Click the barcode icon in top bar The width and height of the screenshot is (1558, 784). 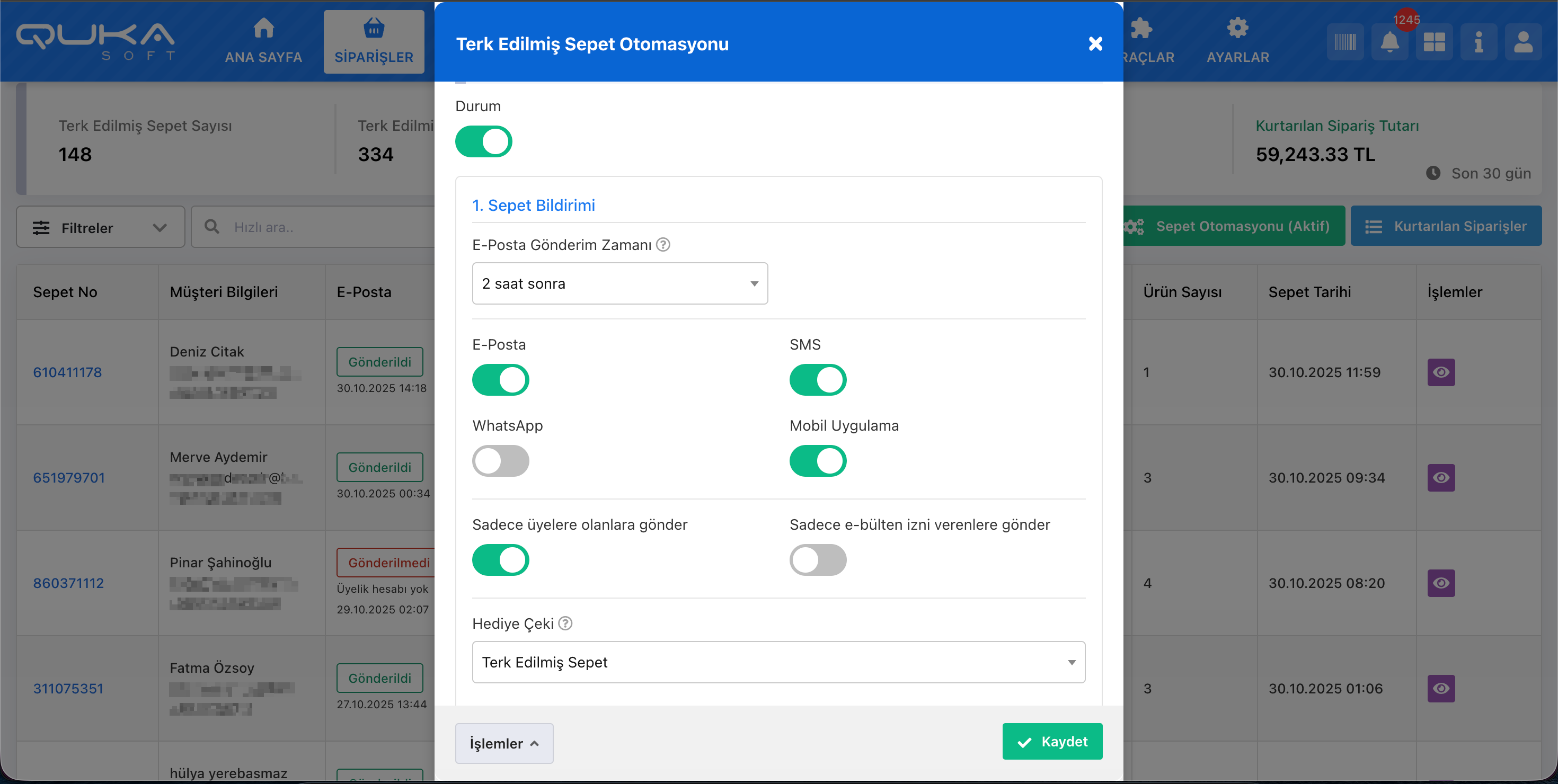pyautogui.click(x=1344, y=42)
